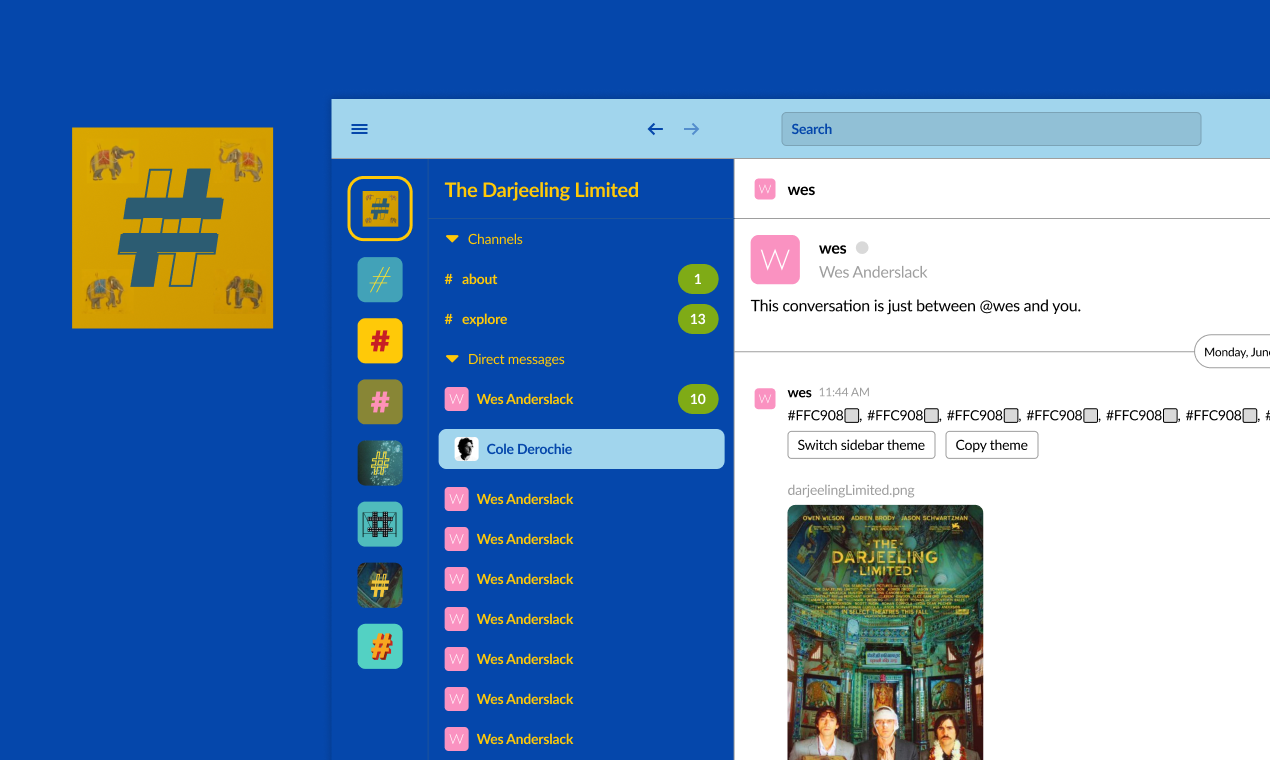Focus the Search field
Image resolution: width=1270 pixels, height=760 pixels.
991,129
